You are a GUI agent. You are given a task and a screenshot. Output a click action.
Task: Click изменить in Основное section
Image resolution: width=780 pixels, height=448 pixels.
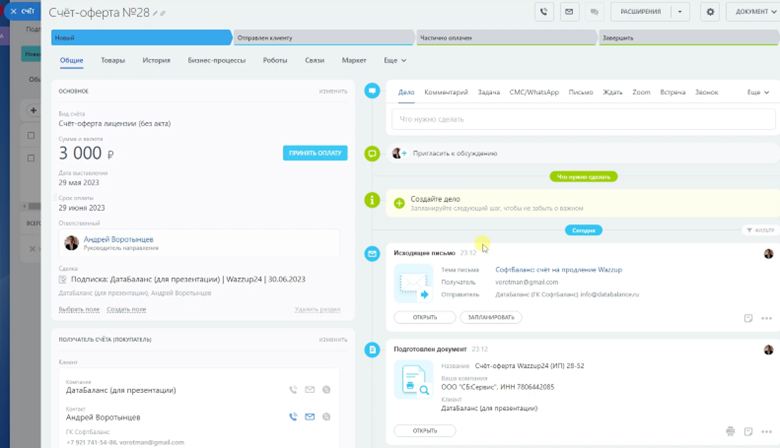click(333, 91)
